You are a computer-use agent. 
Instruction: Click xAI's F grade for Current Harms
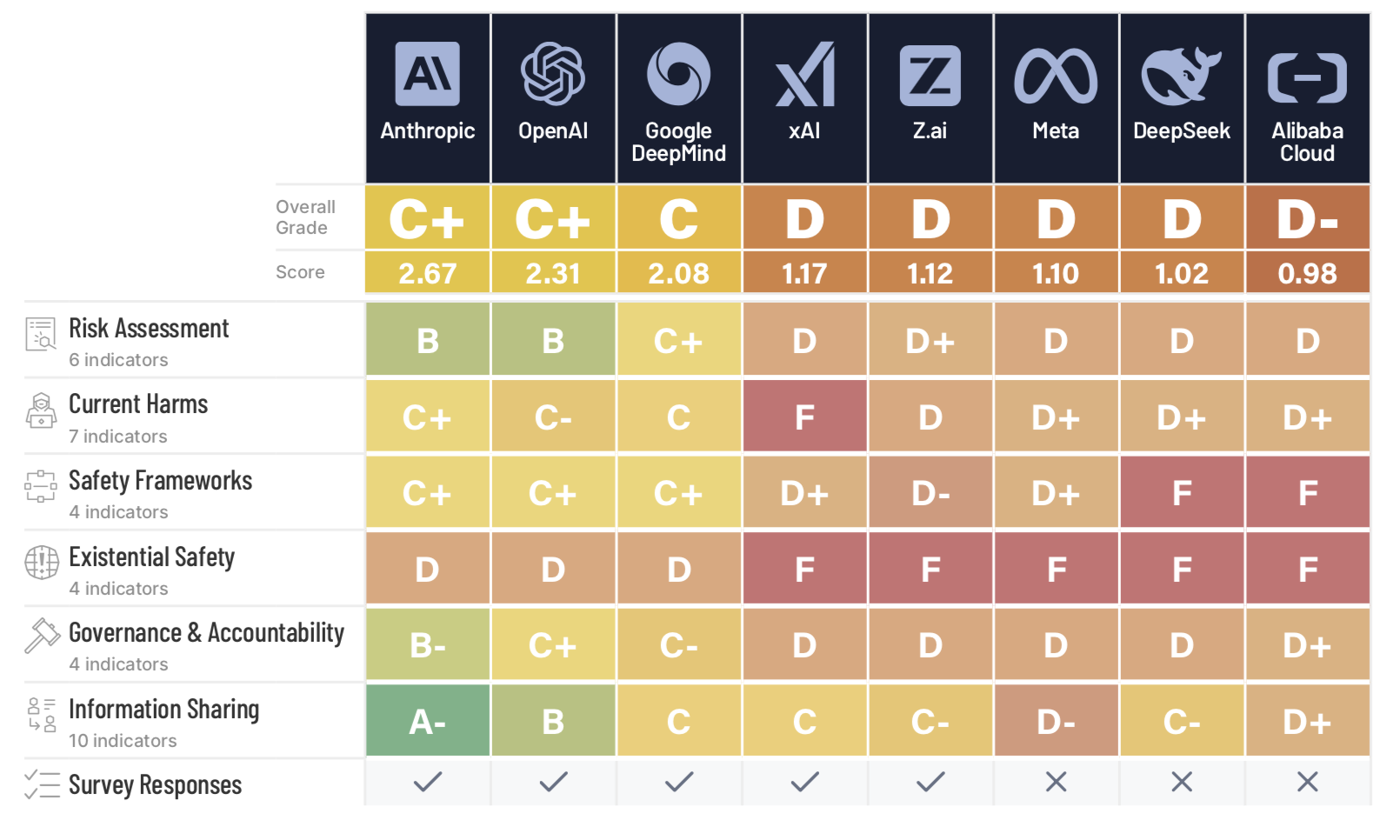[x=804, y=417]
